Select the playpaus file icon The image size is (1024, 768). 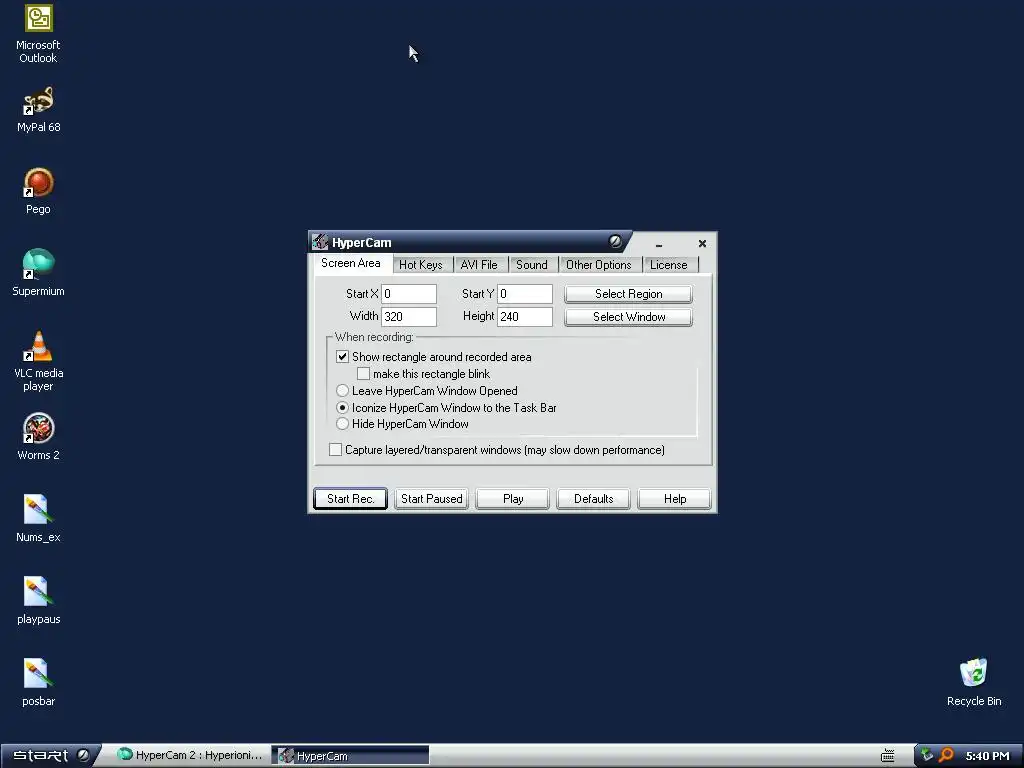pos(38,601)
